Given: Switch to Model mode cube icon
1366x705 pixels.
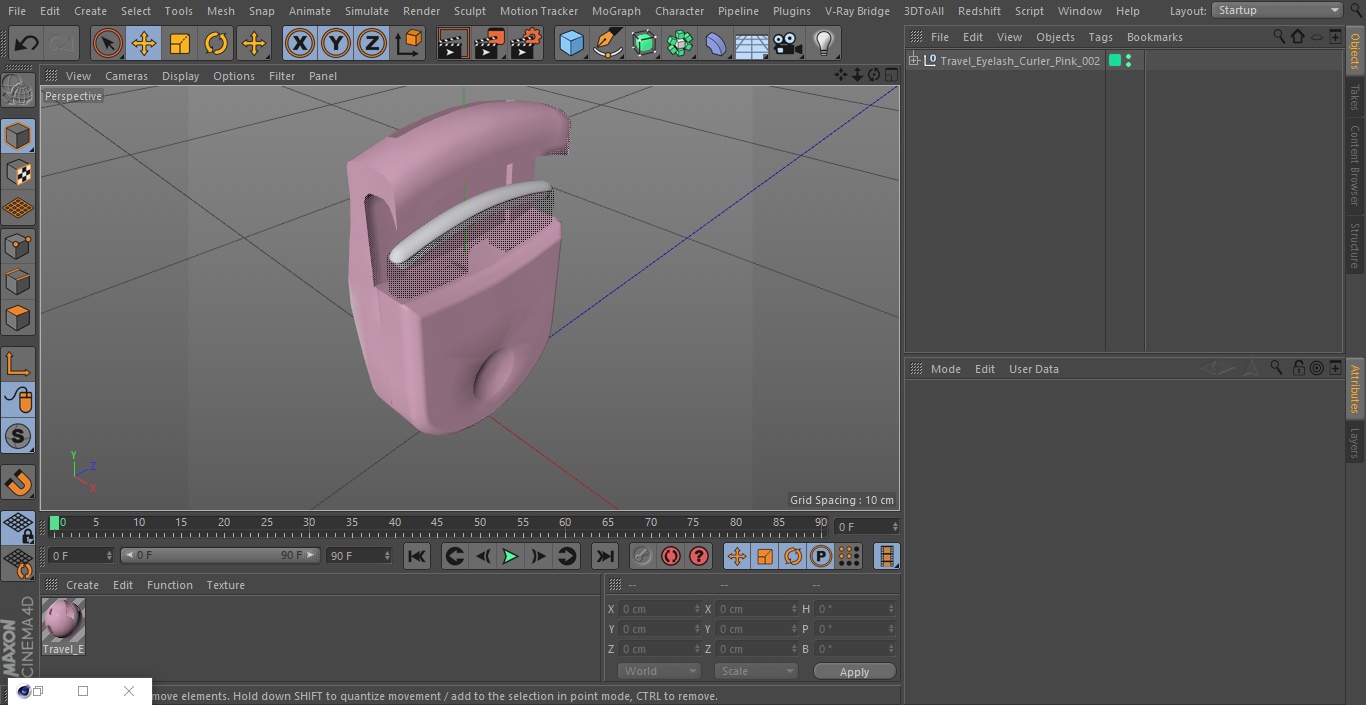Looking at the screenshot, I should coord(18,136).
